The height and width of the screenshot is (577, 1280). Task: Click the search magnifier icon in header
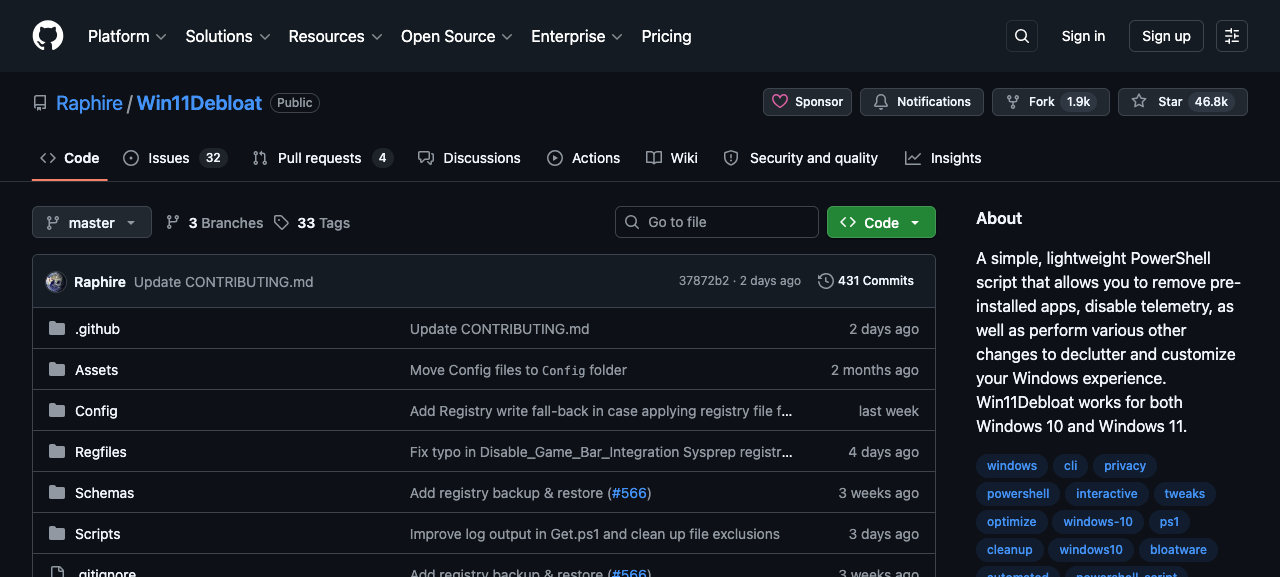(x=1022, y=36)
